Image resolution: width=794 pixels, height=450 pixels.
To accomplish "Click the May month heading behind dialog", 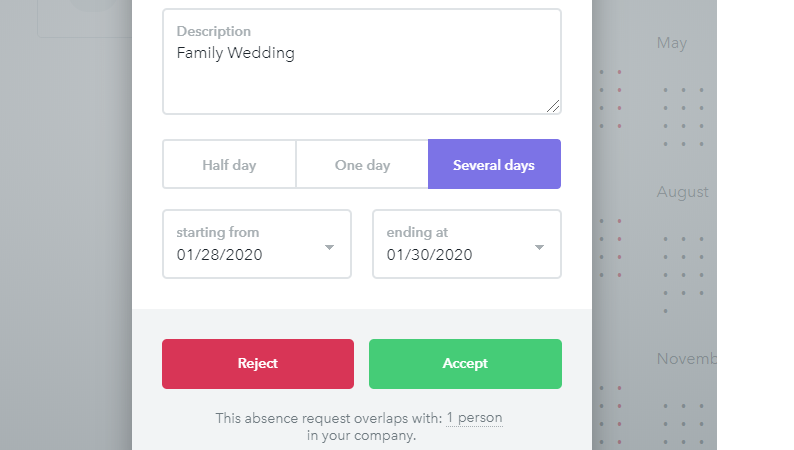I will [671, 43].
